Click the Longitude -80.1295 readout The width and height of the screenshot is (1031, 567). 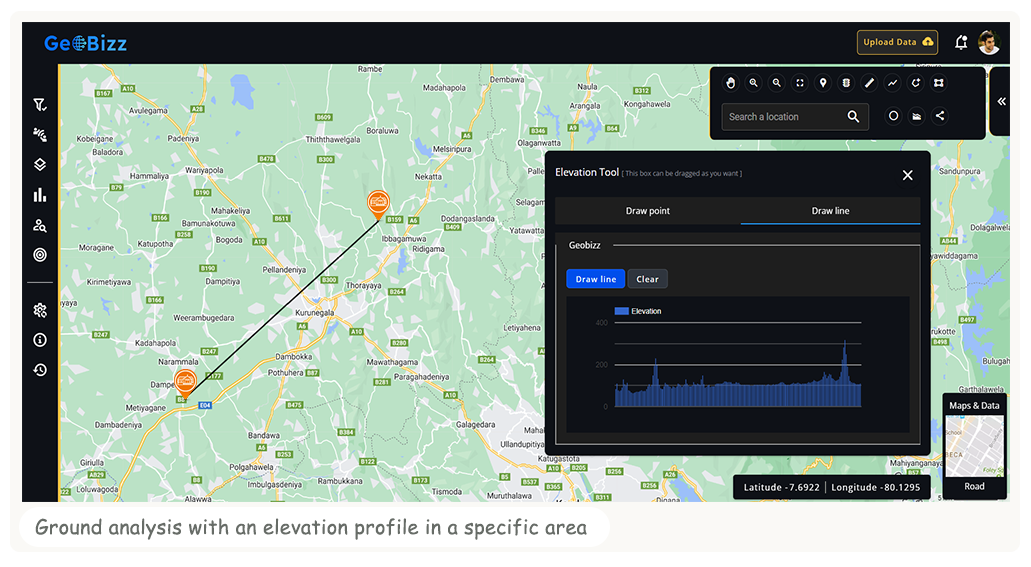(x=875, y=487)
